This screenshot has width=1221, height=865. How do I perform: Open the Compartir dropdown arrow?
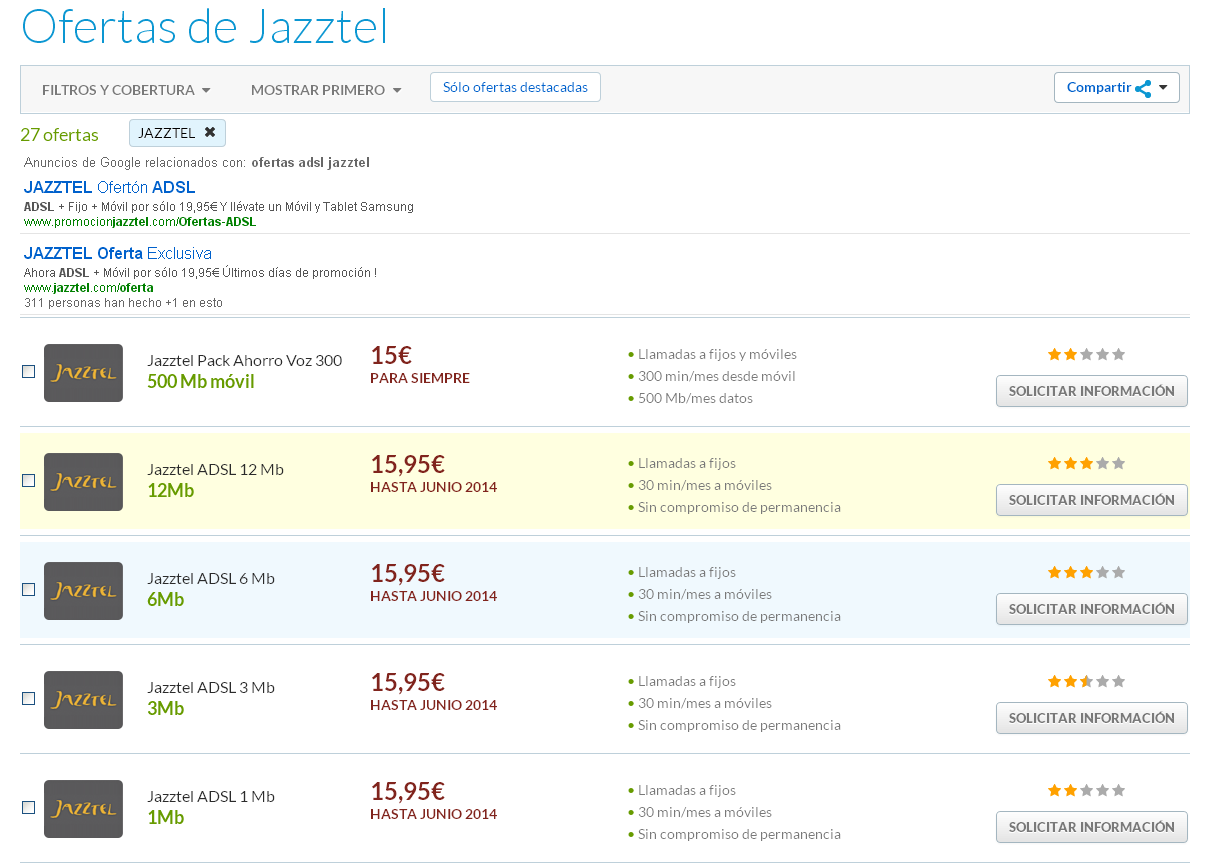[1163, 88]
